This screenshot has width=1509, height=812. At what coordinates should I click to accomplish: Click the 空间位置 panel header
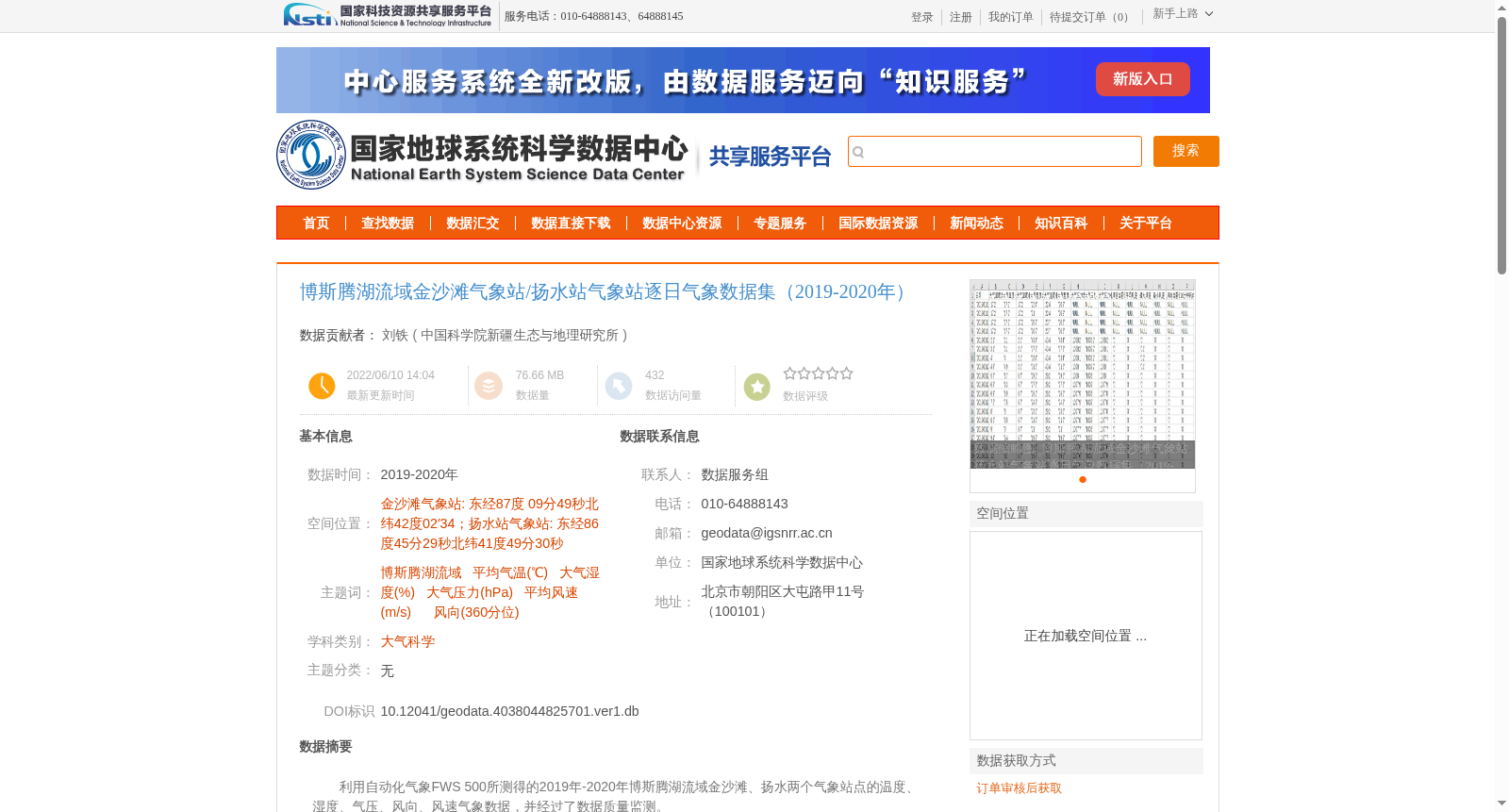click(x=1086, y=513)
